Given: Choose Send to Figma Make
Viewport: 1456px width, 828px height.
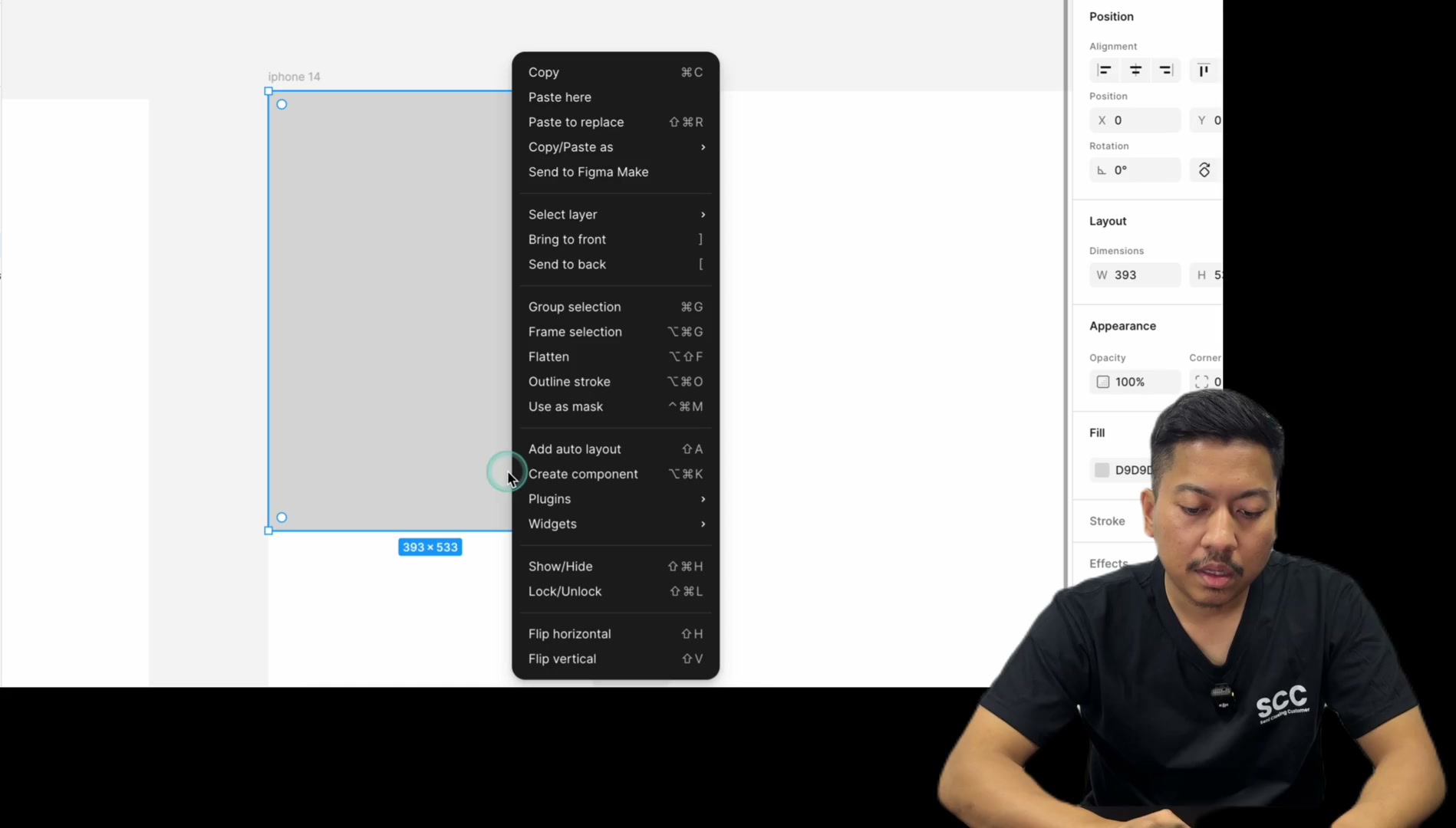Looking at the screenshot, I should tap(615, 172).
